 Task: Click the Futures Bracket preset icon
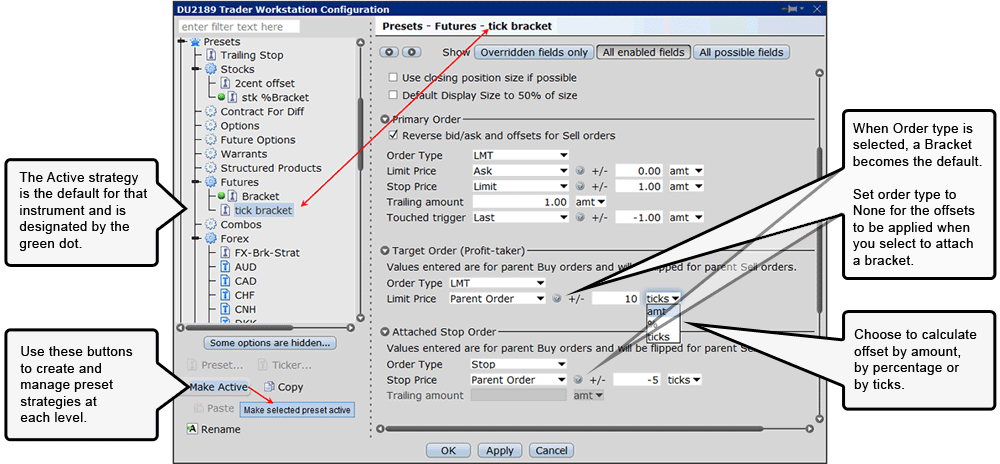pyautogui.click(x=233, y=196)
